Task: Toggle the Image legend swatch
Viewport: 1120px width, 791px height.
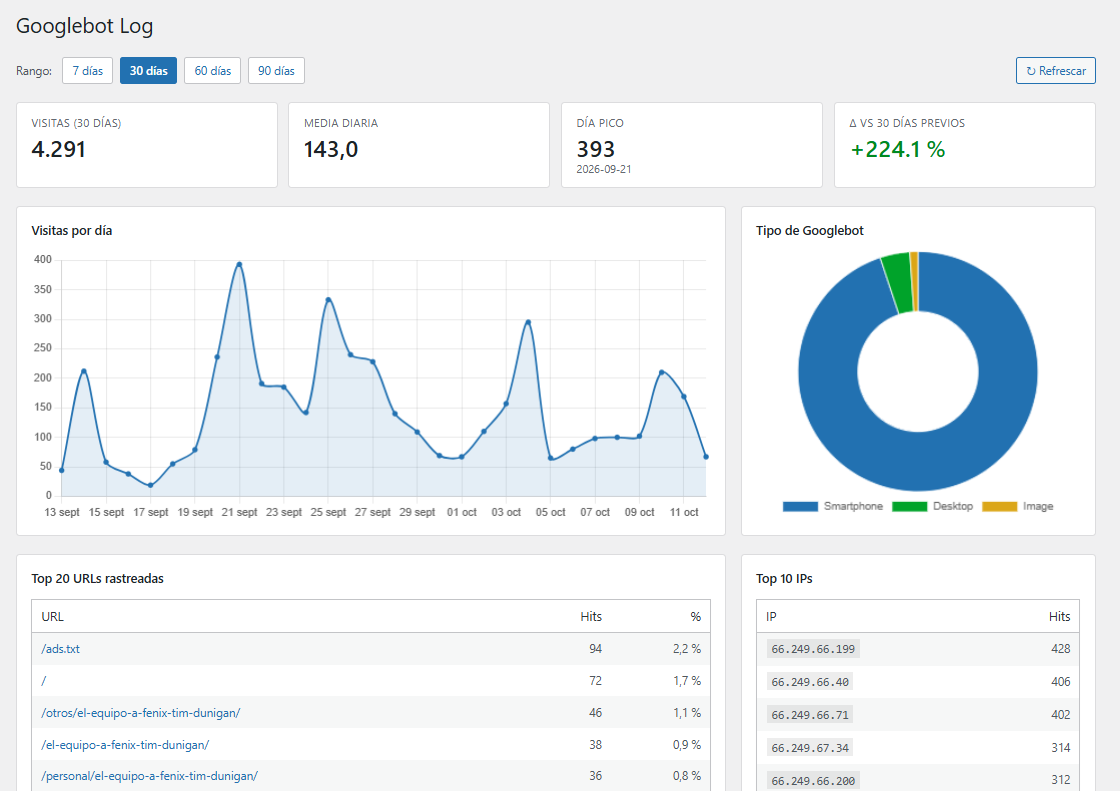Action: pos(999,506)
